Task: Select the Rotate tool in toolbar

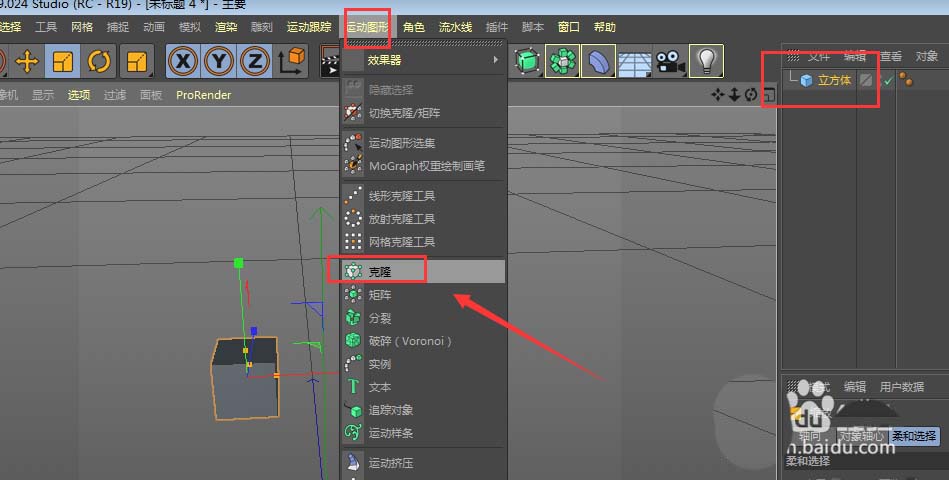Action: pyautogui.click(x=98, y=61)
